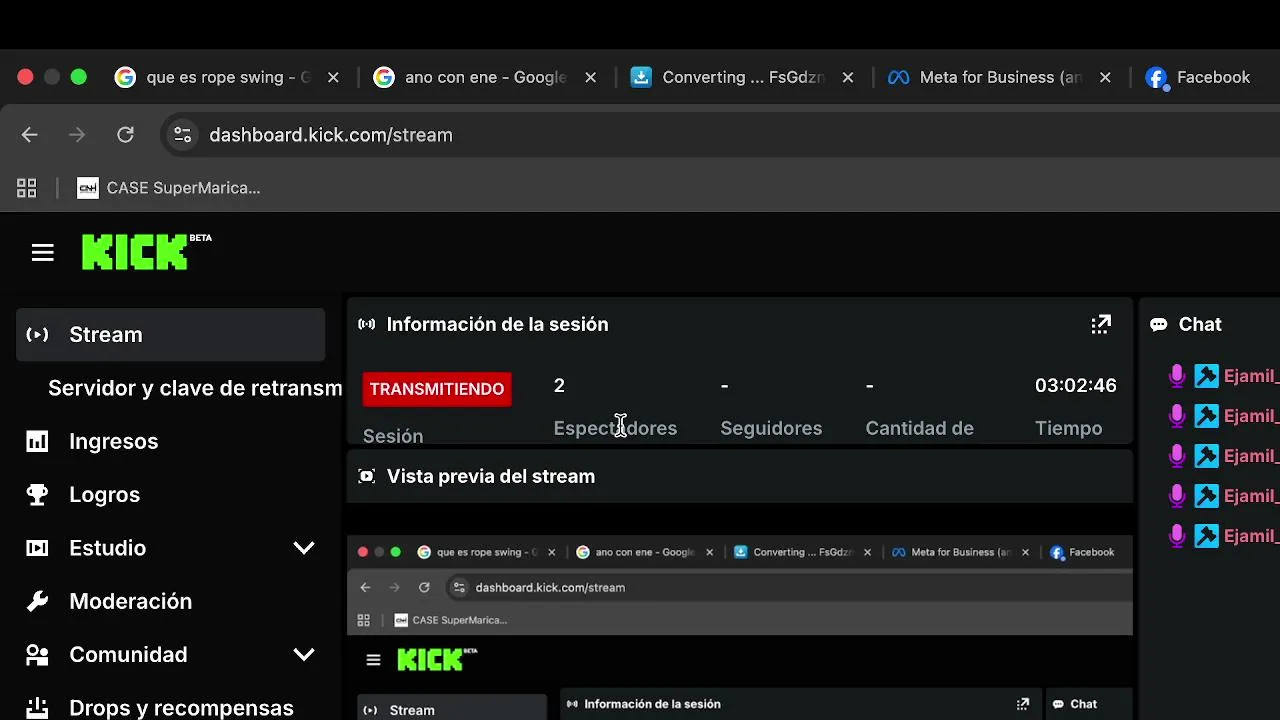Click the first chat message moderator badge
The image size is (1280, 720).
click(x=1206, y=376)
